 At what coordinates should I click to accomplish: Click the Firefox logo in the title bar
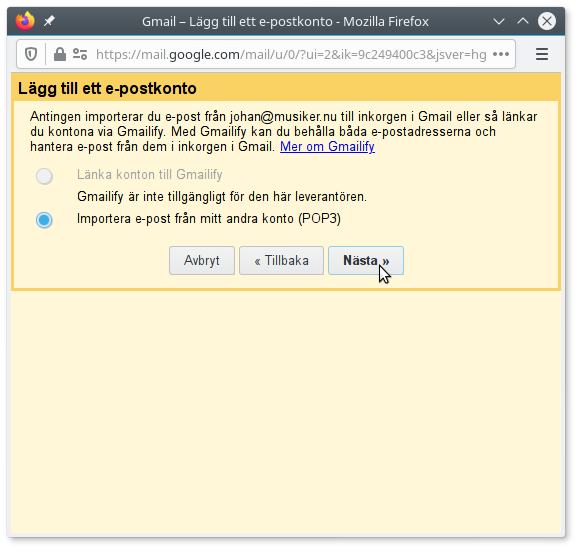[25, 21]
